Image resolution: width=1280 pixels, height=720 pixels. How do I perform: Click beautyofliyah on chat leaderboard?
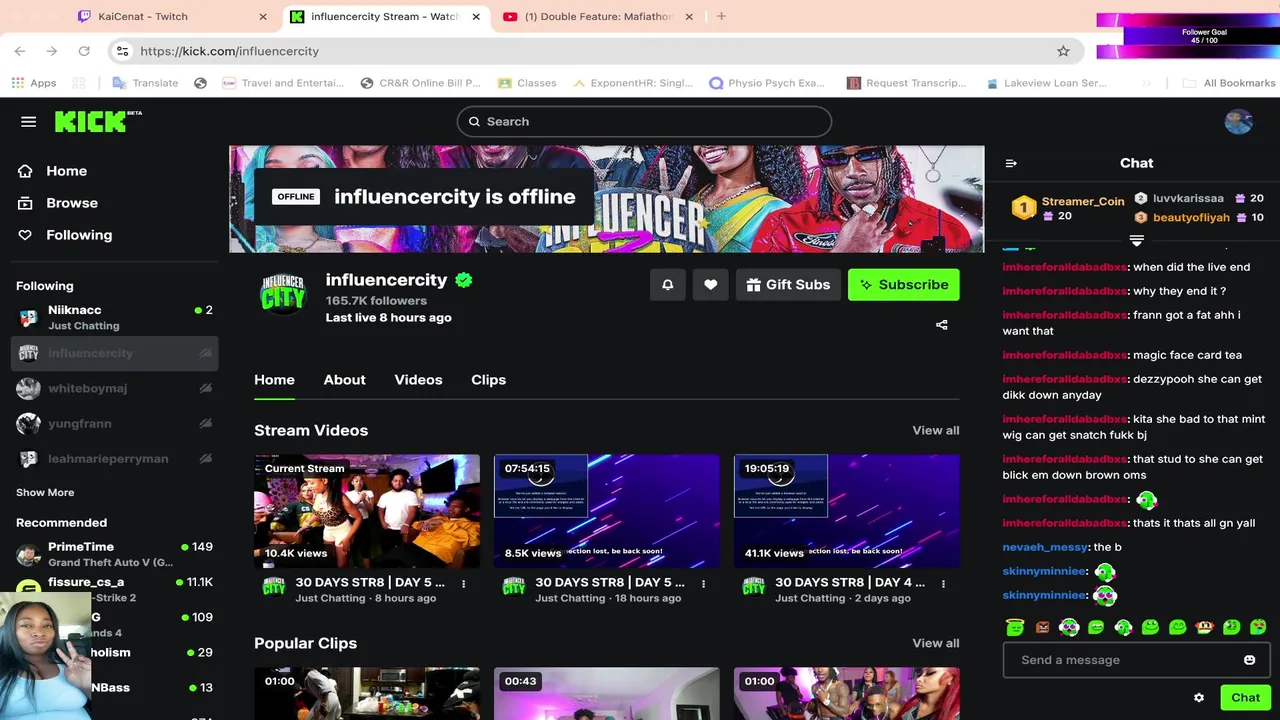click(1191, 217)
